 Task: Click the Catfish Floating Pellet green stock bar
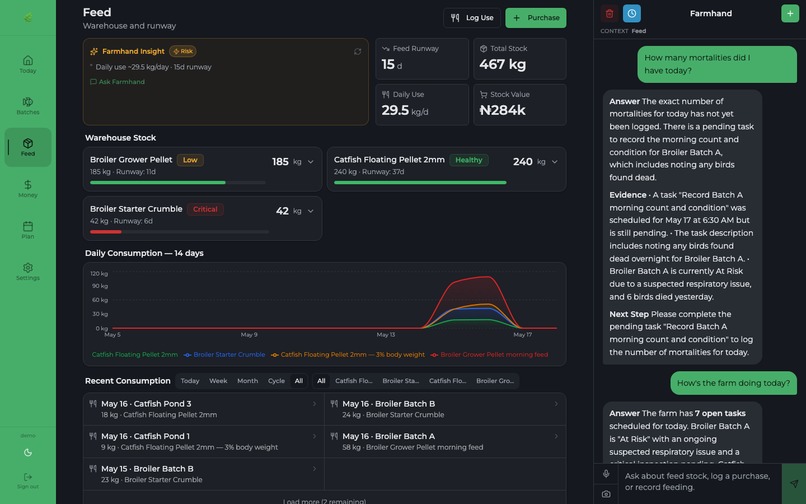(420, 182)
